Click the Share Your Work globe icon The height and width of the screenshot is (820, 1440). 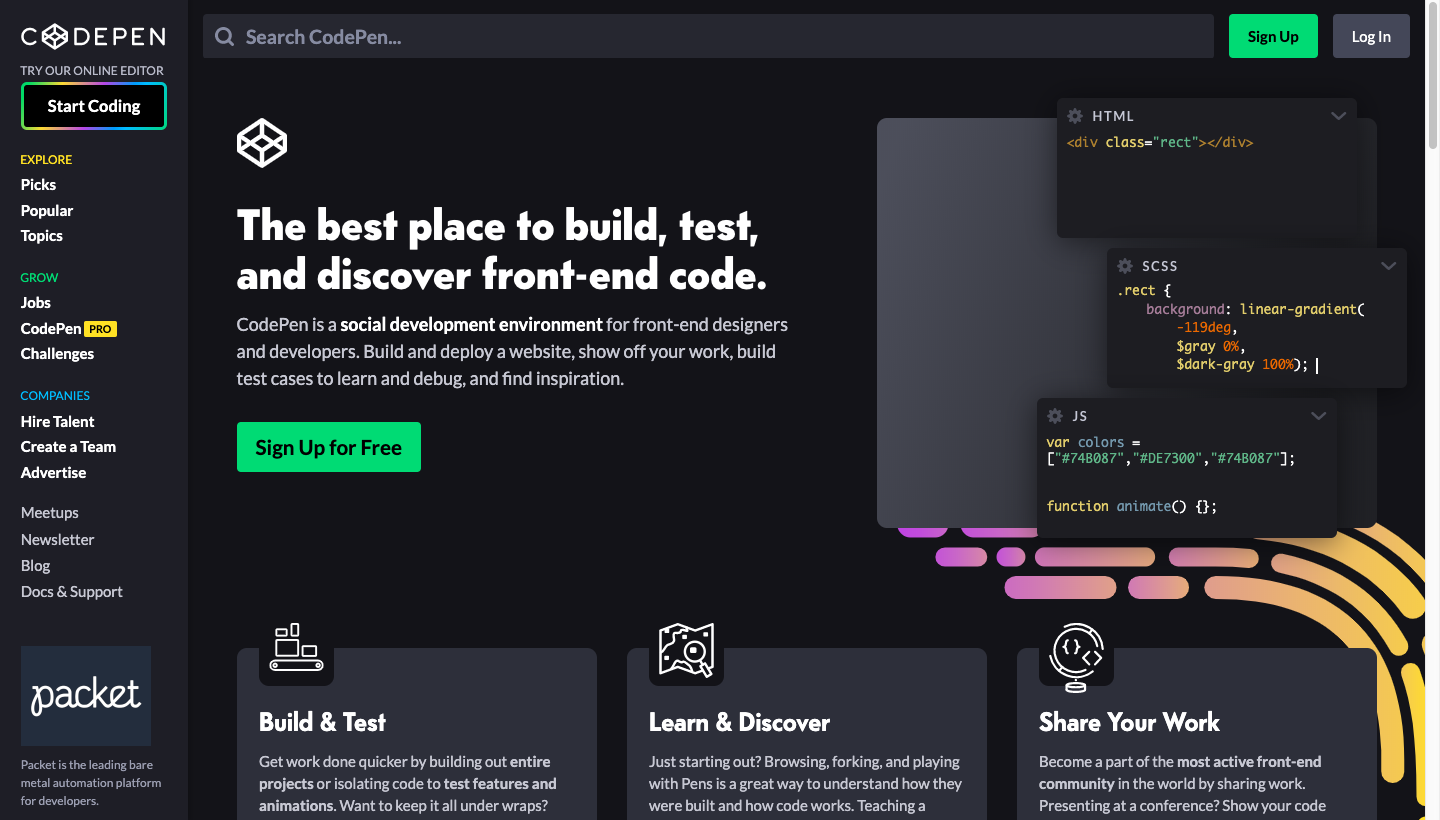1076,657
